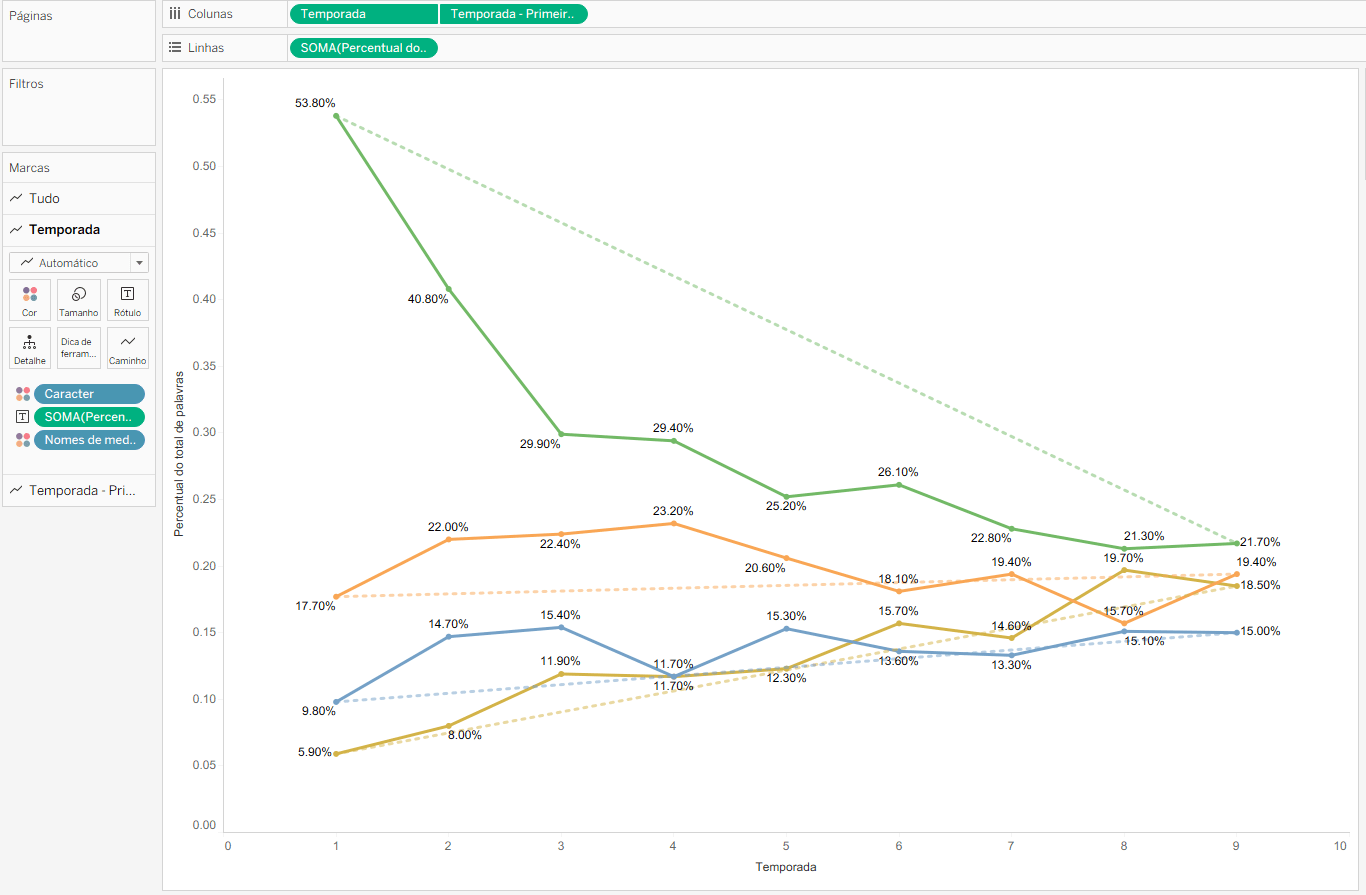This screenshot has height=895, width=1366.
Task: Open the Rótulo label settings
Action: 127,299
